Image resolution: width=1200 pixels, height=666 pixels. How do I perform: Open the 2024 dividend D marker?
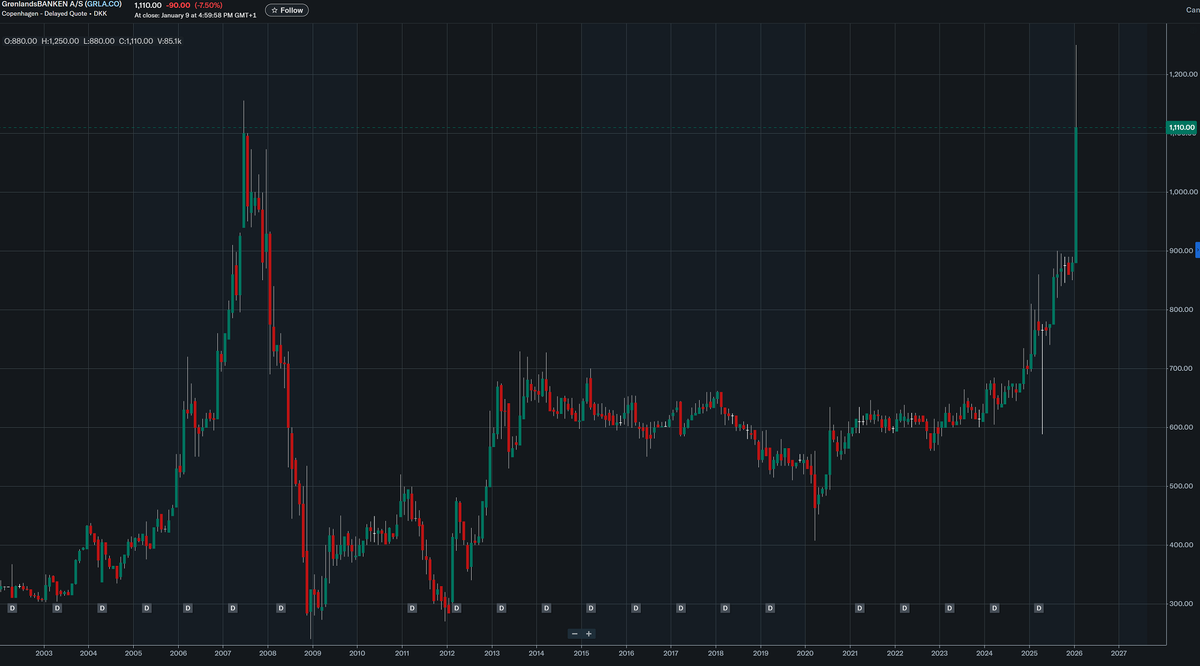click(x=994, y=607)
